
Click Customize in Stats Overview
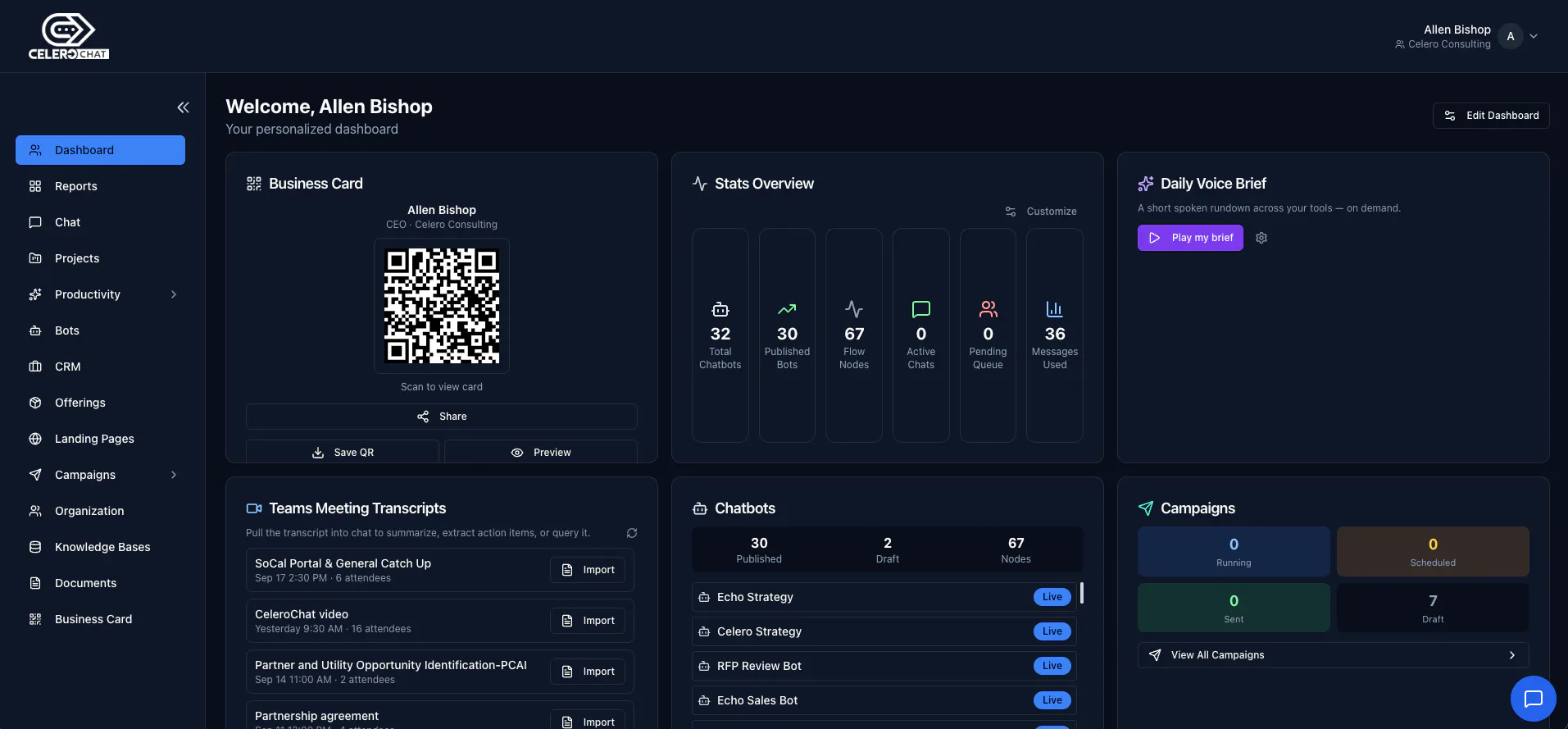[1041, 212]
